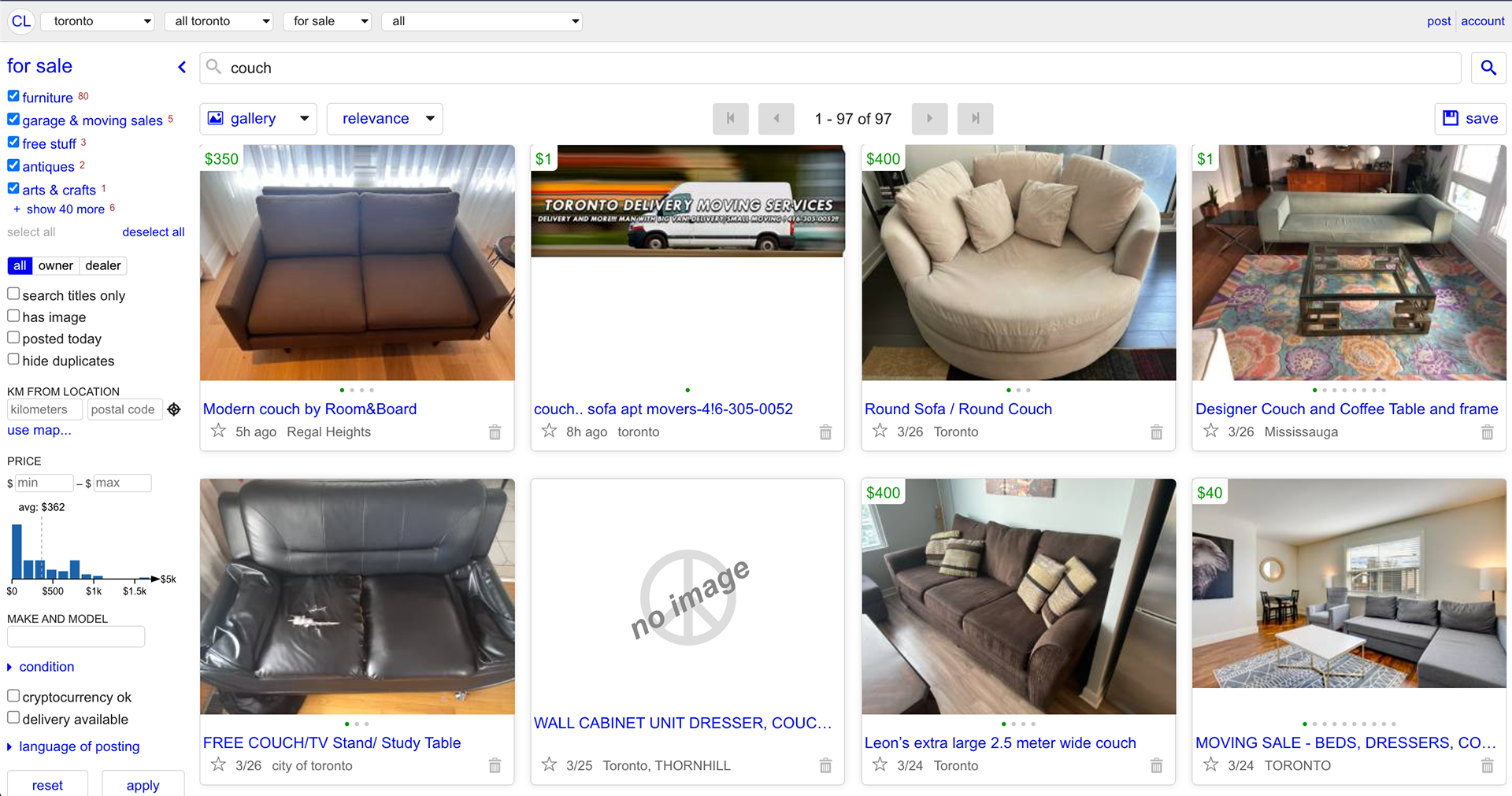Toggle the delivery available checkbox
Viewport: 1512px width, 796px height.
click(13, 717)
